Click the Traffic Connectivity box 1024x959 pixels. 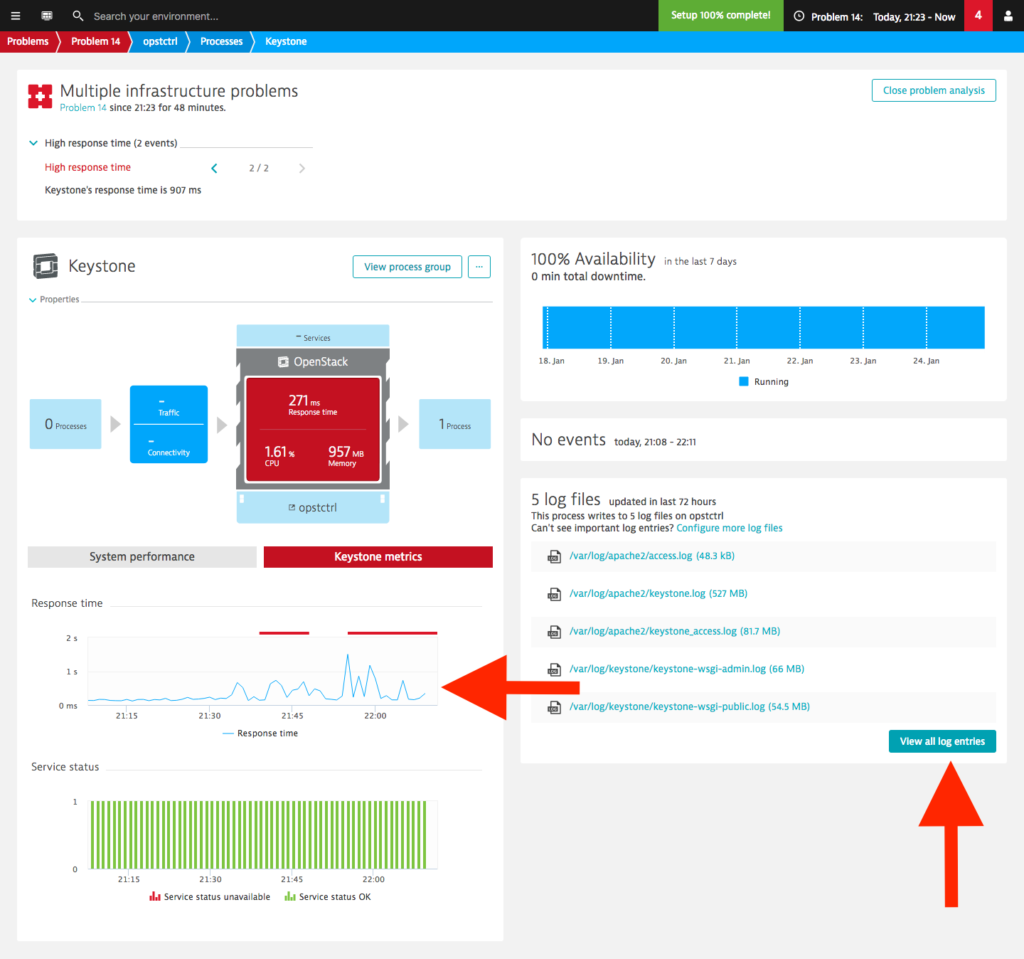click(168, 424)
